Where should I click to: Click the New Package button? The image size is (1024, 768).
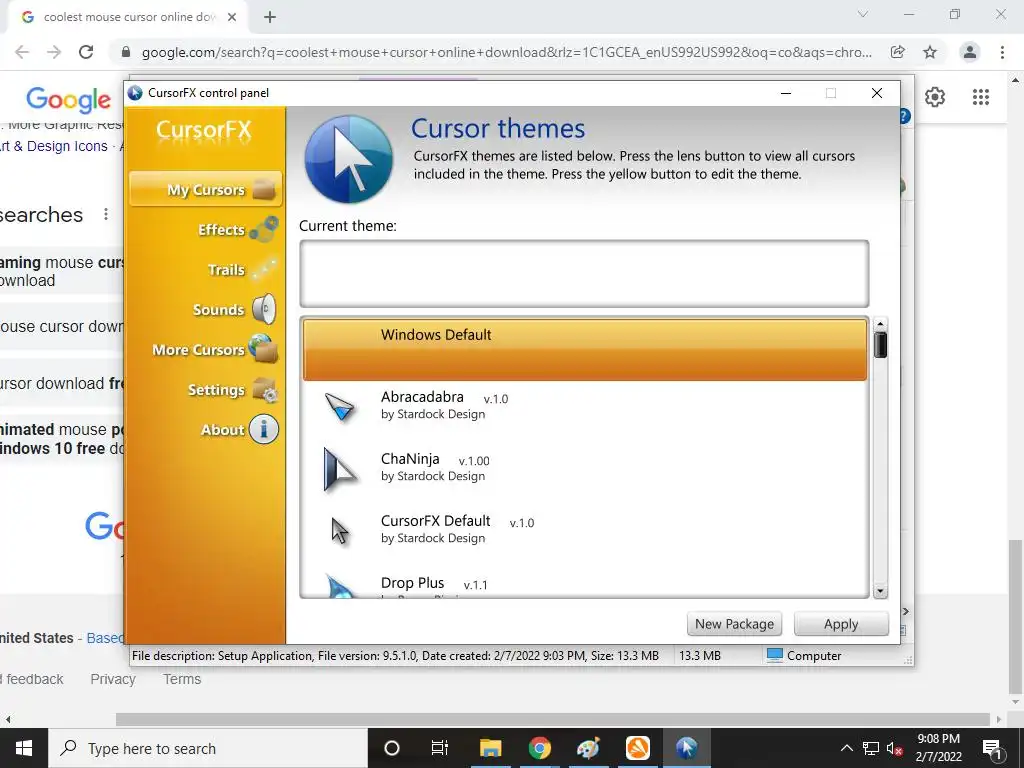click(x=734, y=624)
